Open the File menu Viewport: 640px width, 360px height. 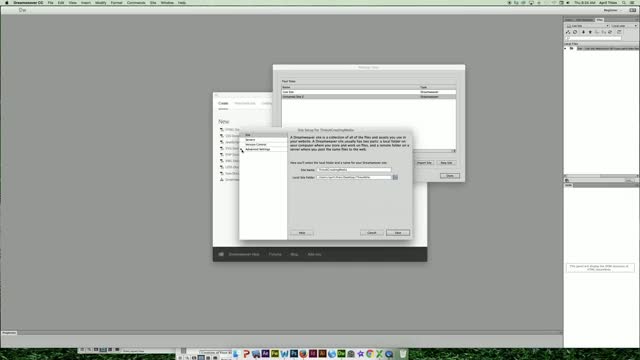[x=51, y=2]
